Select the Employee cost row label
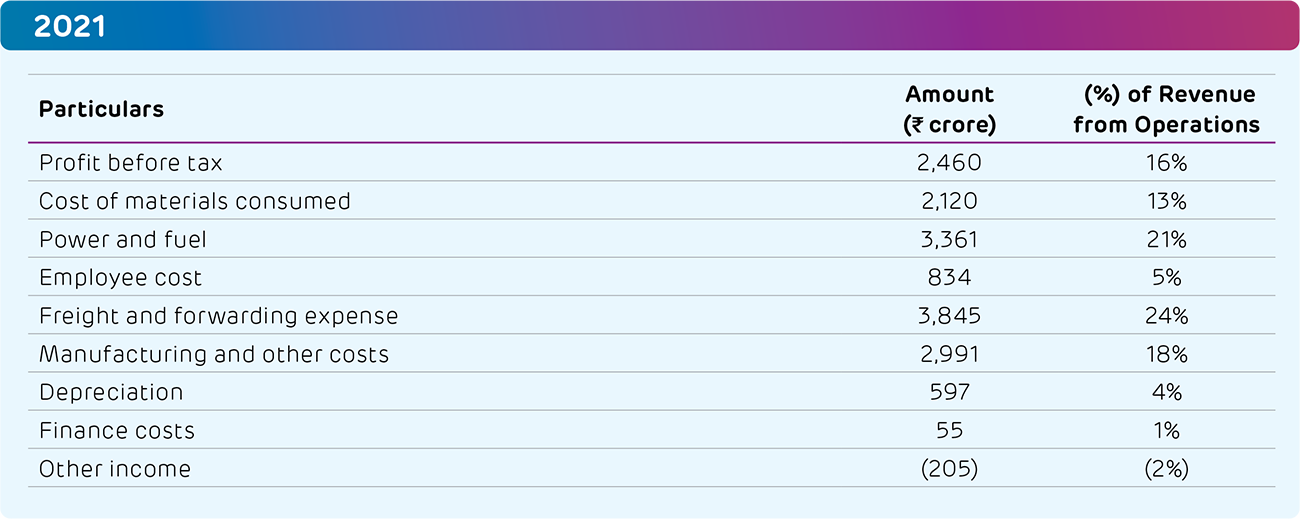Viewport: 1300px width, 519px height. 120,277
